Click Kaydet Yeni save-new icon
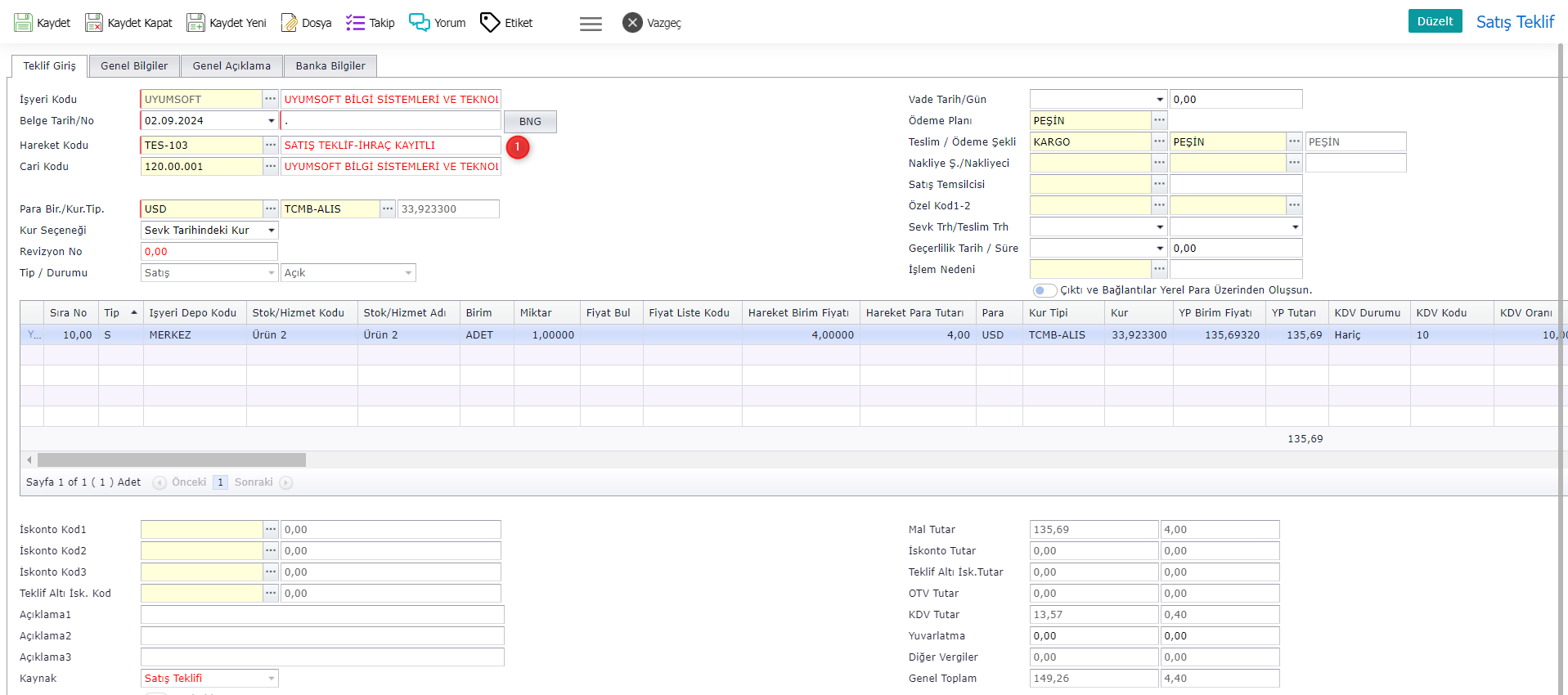1568x695 pixels. [x=195, y=23]
